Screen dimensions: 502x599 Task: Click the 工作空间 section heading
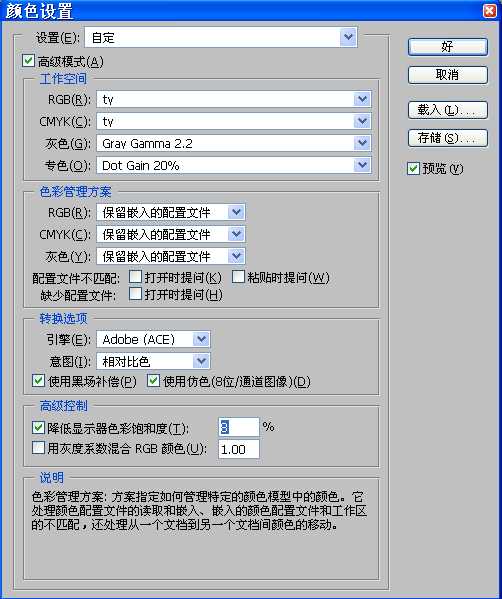pos(63,79)
